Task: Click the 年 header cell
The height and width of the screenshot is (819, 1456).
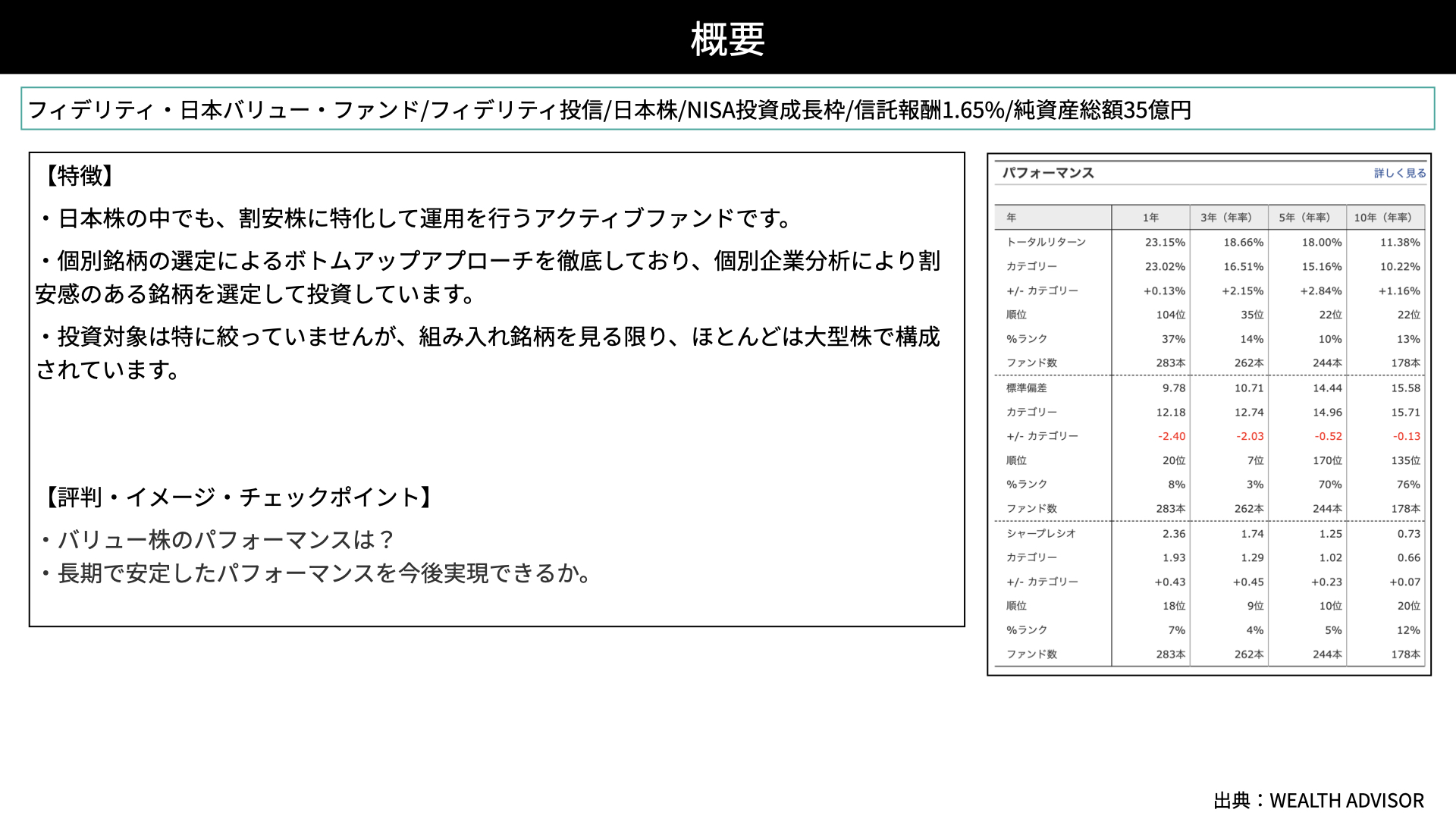Action: (1011, 218)
